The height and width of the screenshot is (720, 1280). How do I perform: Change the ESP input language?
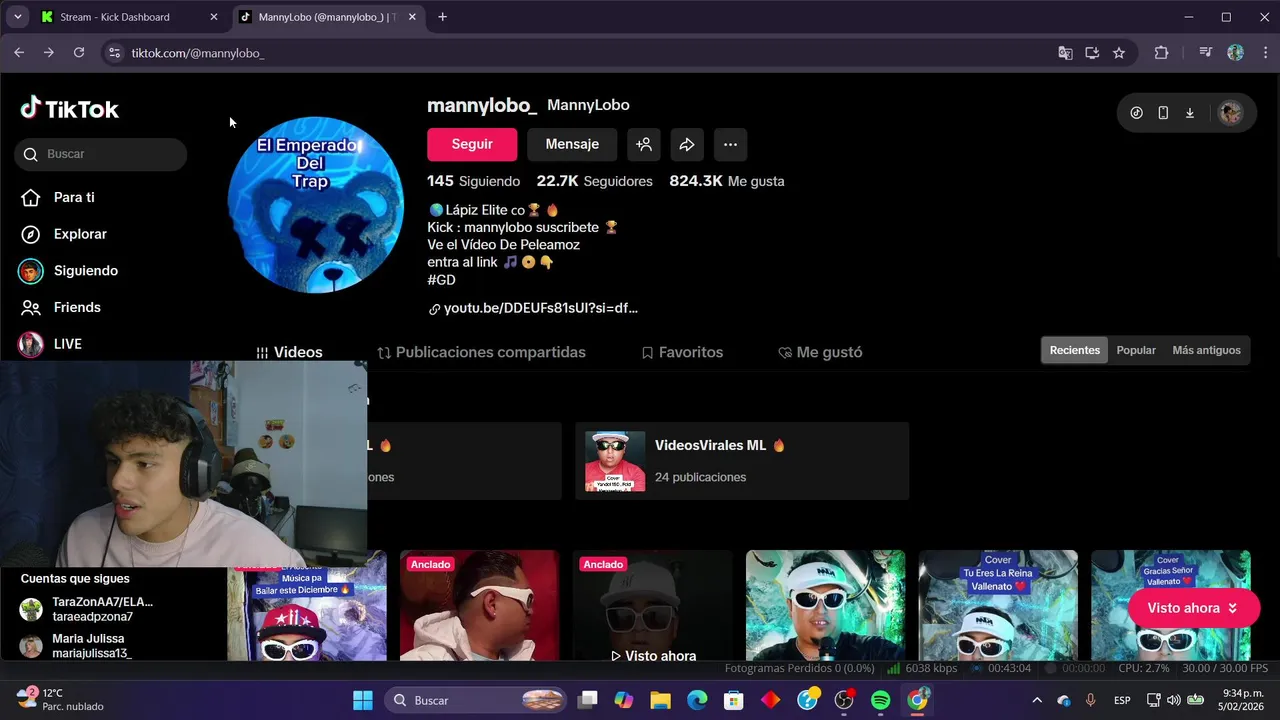pyautogui.click(x=1122, y=700)
